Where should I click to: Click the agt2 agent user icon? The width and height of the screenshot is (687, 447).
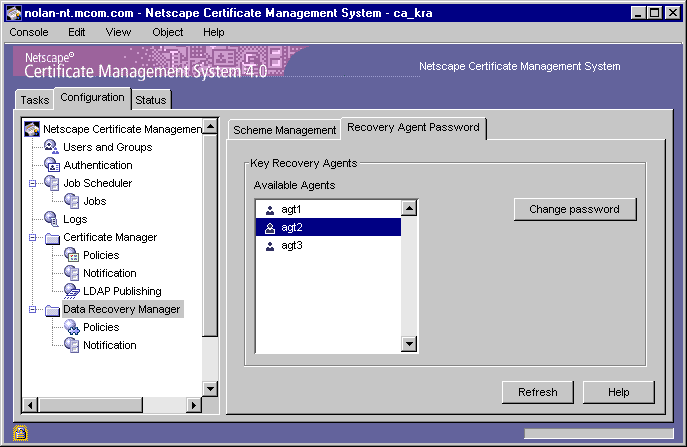pyautogui.click(x=270, y=228)
